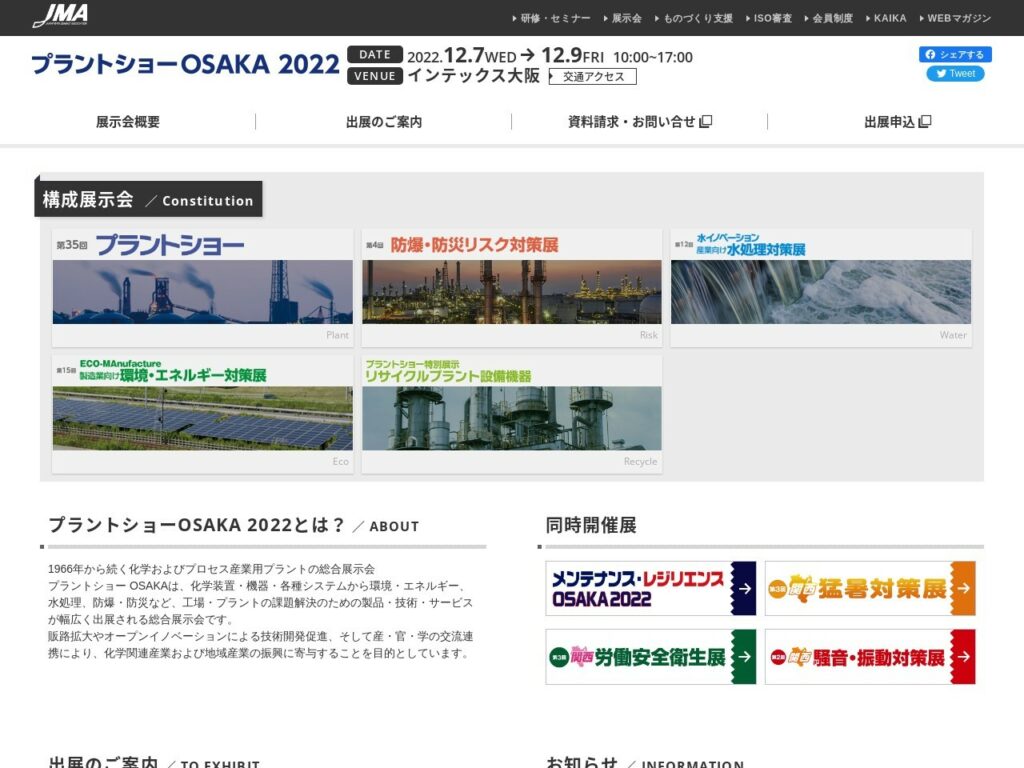Select 資料請求・お問い合せ navigation tab

click(639, 121)
